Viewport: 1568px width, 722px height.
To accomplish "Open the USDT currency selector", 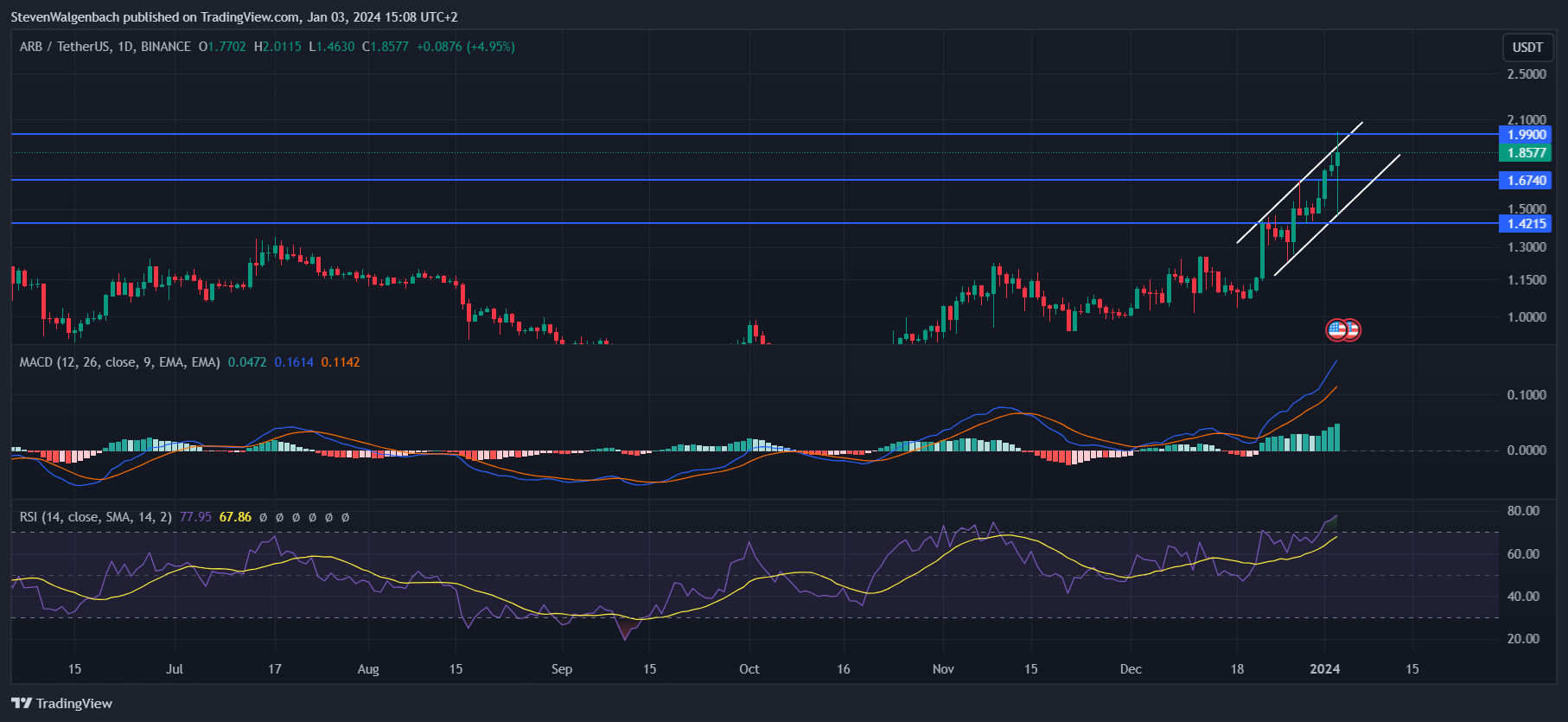I will click(x=1527, y=48).
